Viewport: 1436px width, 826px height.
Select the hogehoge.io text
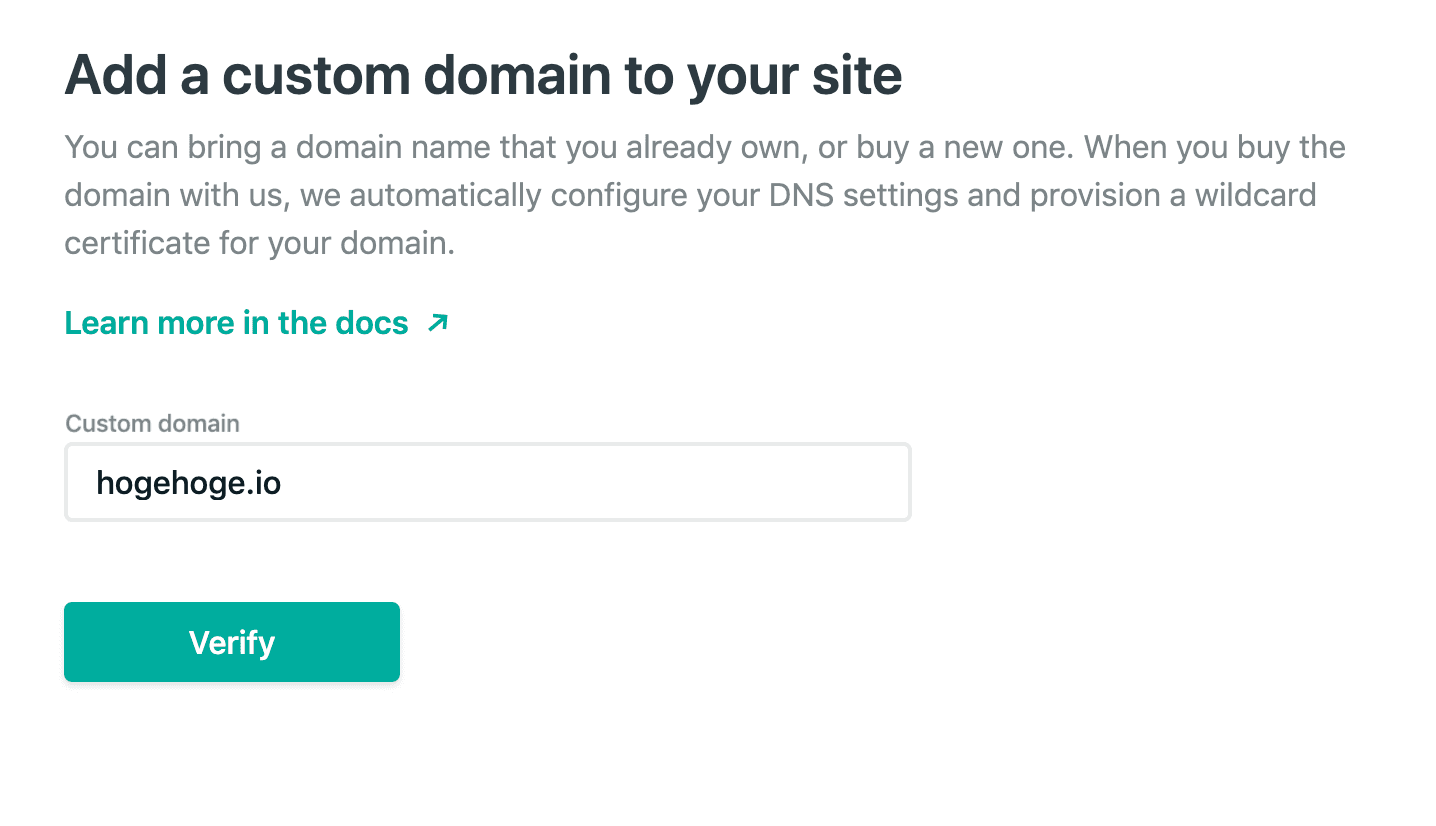point(188,482)
